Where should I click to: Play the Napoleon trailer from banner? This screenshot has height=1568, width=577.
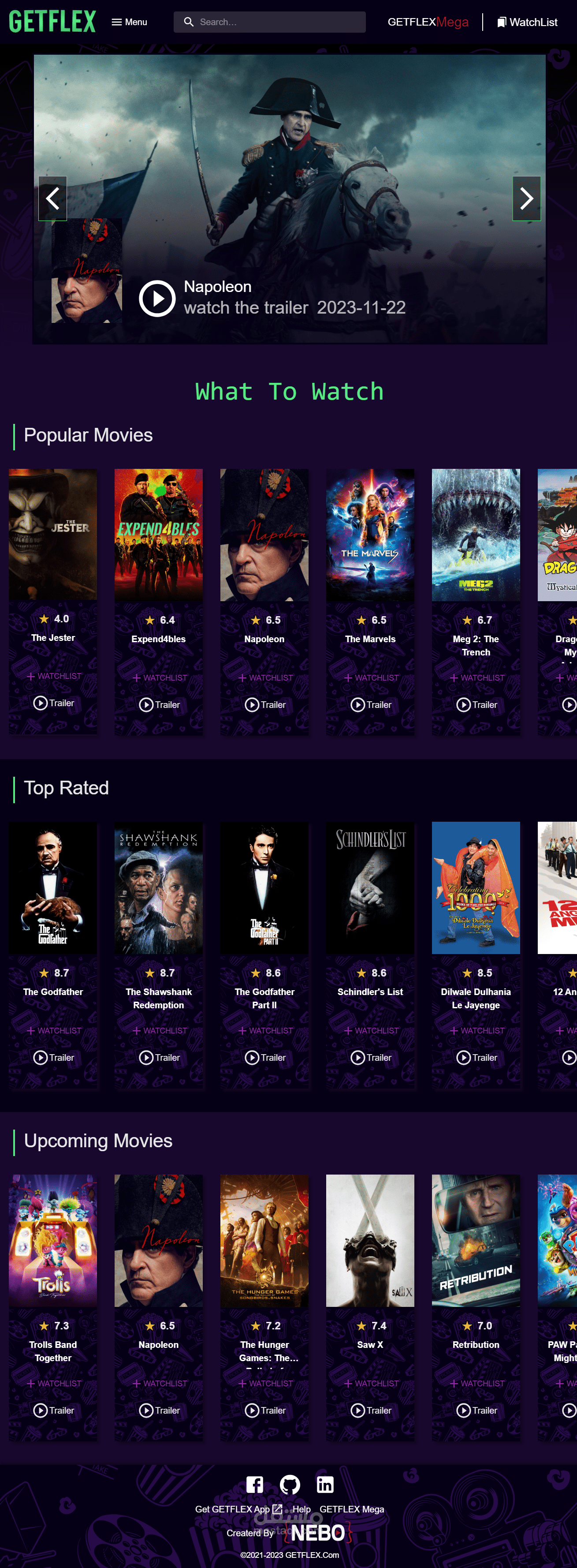tap(157, 298)
